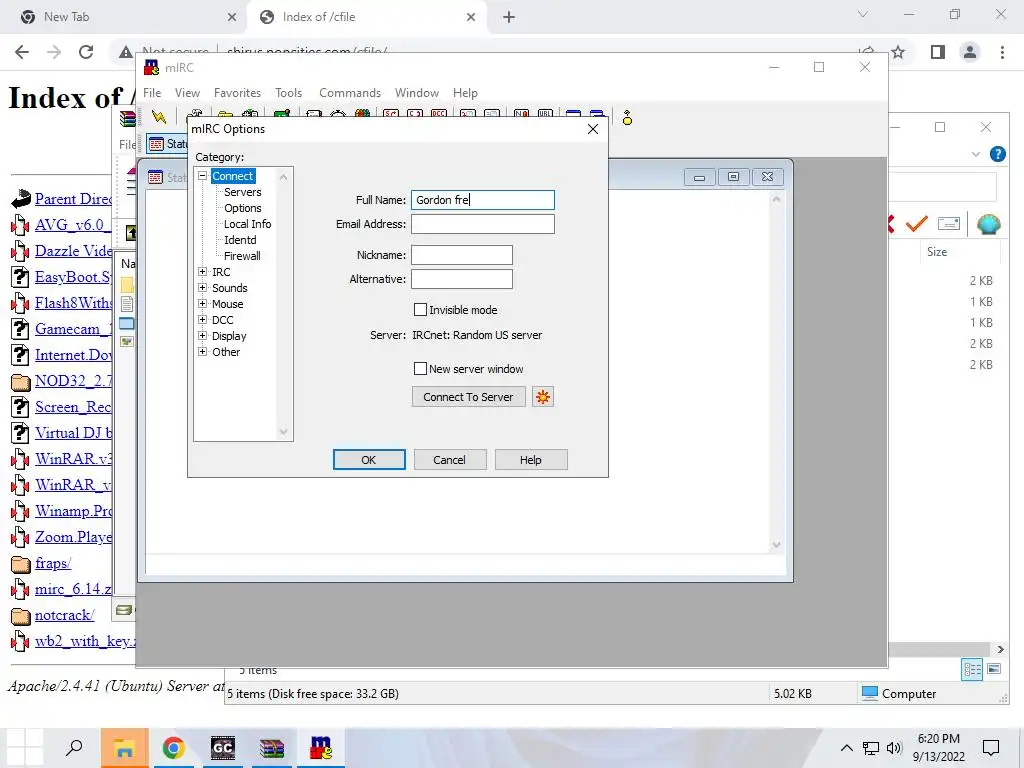This screenshot has width=1024, height=768.
Task: Open the mIRC Tools menu
Action: [x=288, y=93]
